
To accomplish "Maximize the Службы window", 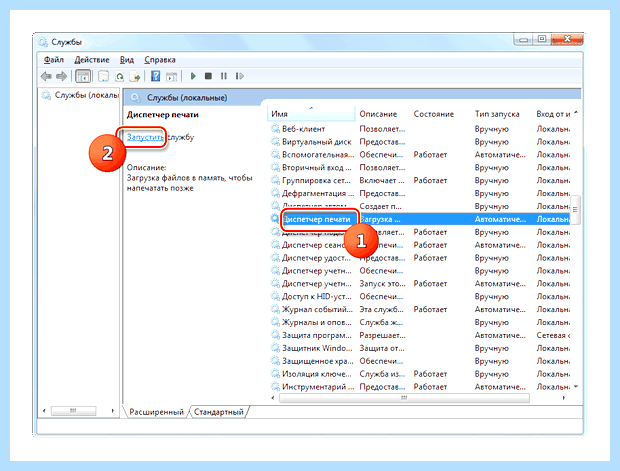I will 542,39.
